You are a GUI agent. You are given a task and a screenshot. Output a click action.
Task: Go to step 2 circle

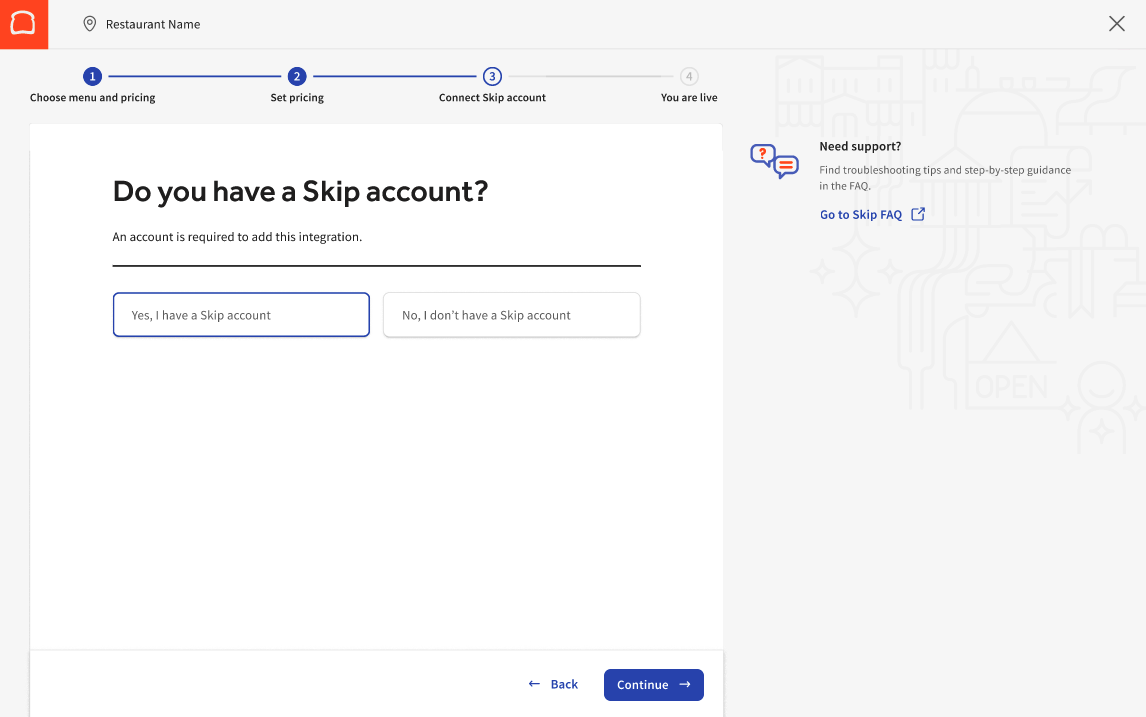[x=297, y=76]
